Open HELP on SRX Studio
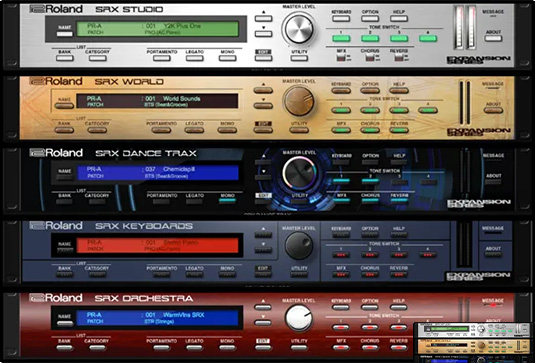 coord(399,18)
